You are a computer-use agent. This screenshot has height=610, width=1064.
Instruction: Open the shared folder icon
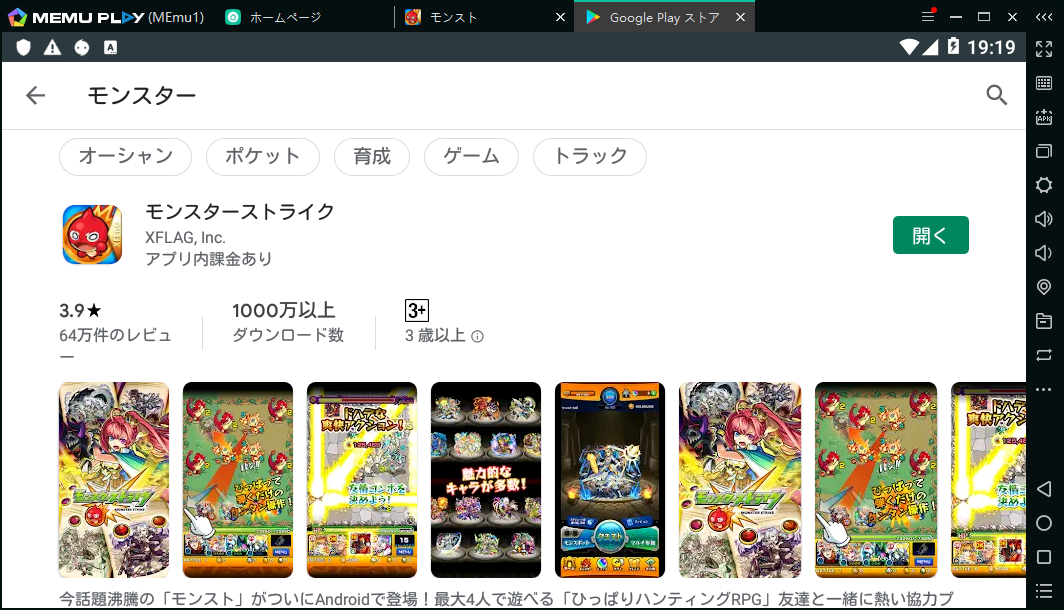1044,321
